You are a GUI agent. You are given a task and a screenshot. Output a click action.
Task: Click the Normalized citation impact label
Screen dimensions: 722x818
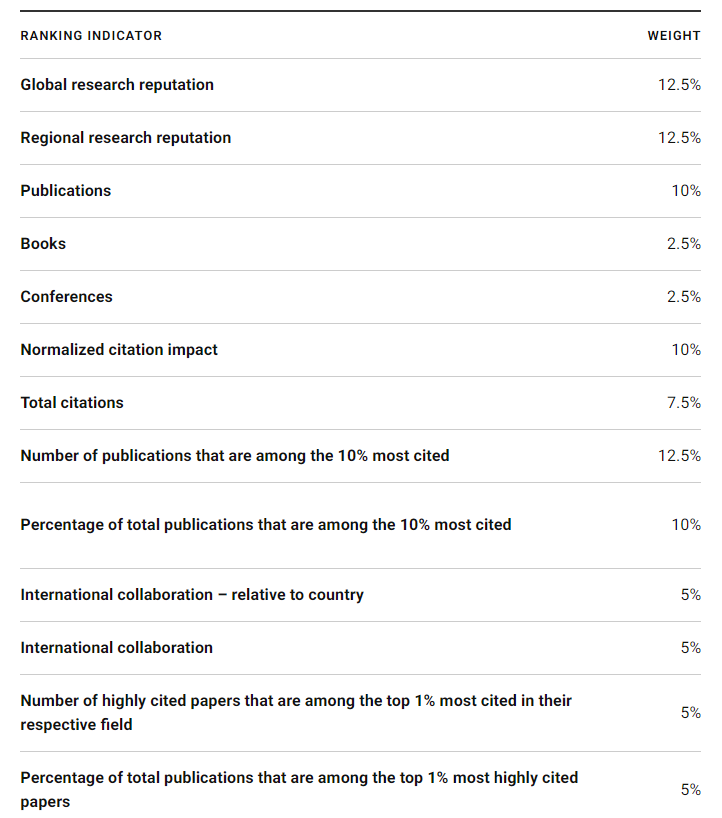[119, 350]
